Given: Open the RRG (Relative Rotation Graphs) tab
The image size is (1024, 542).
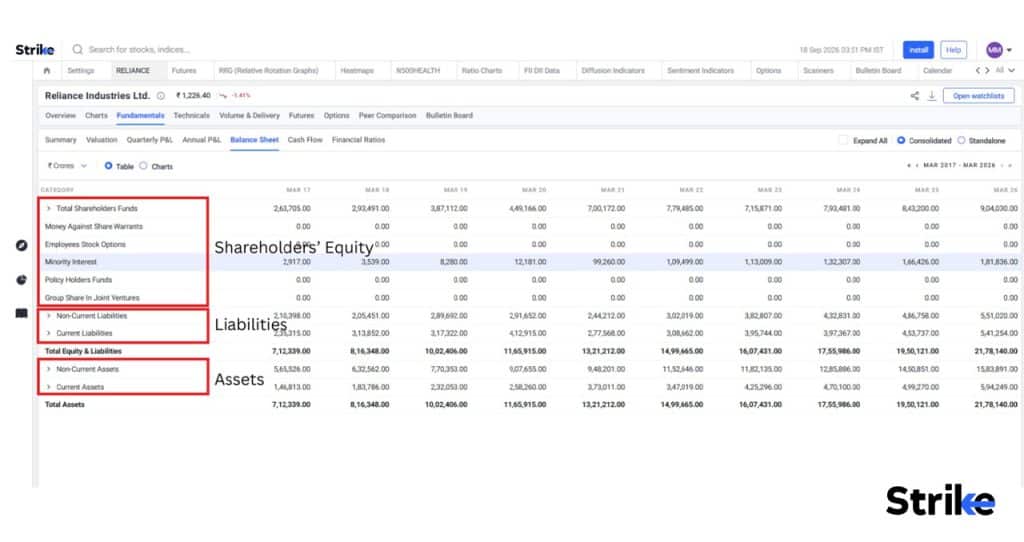Looking at the screenshot, I should click(x=268, y=71).
